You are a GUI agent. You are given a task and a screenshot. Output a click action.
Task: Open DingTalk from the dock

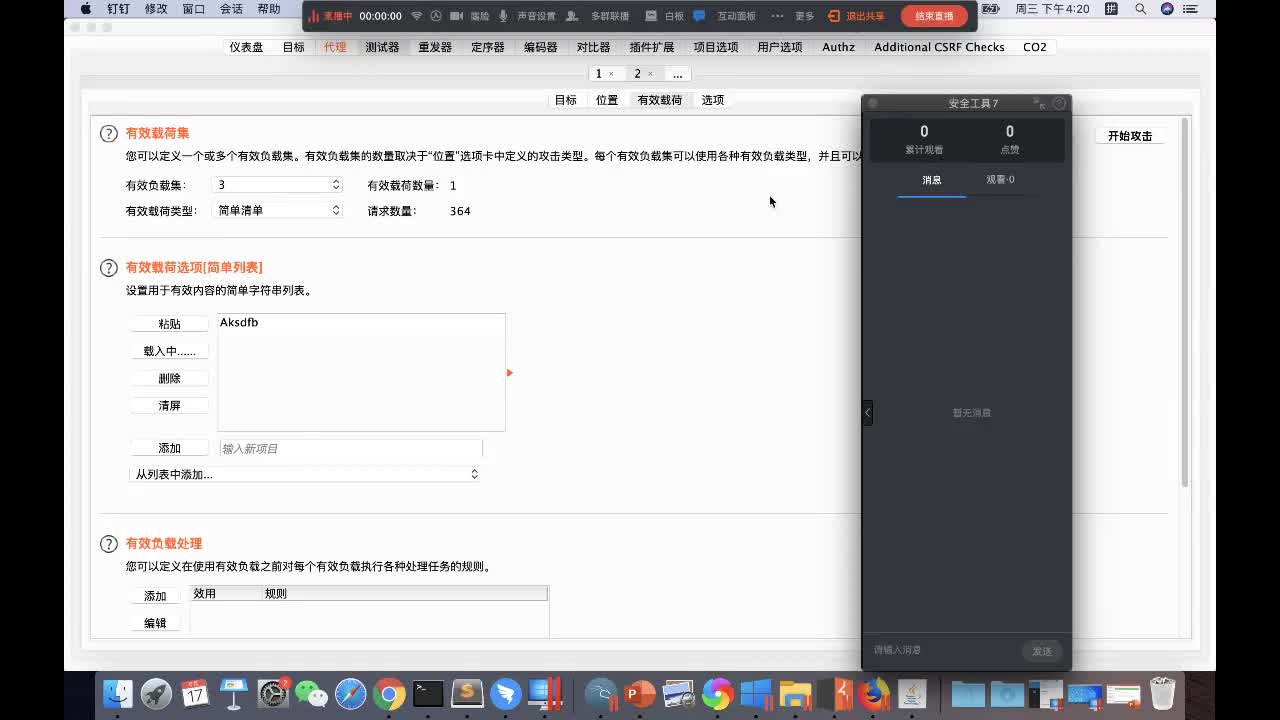[x=506, y=693]
